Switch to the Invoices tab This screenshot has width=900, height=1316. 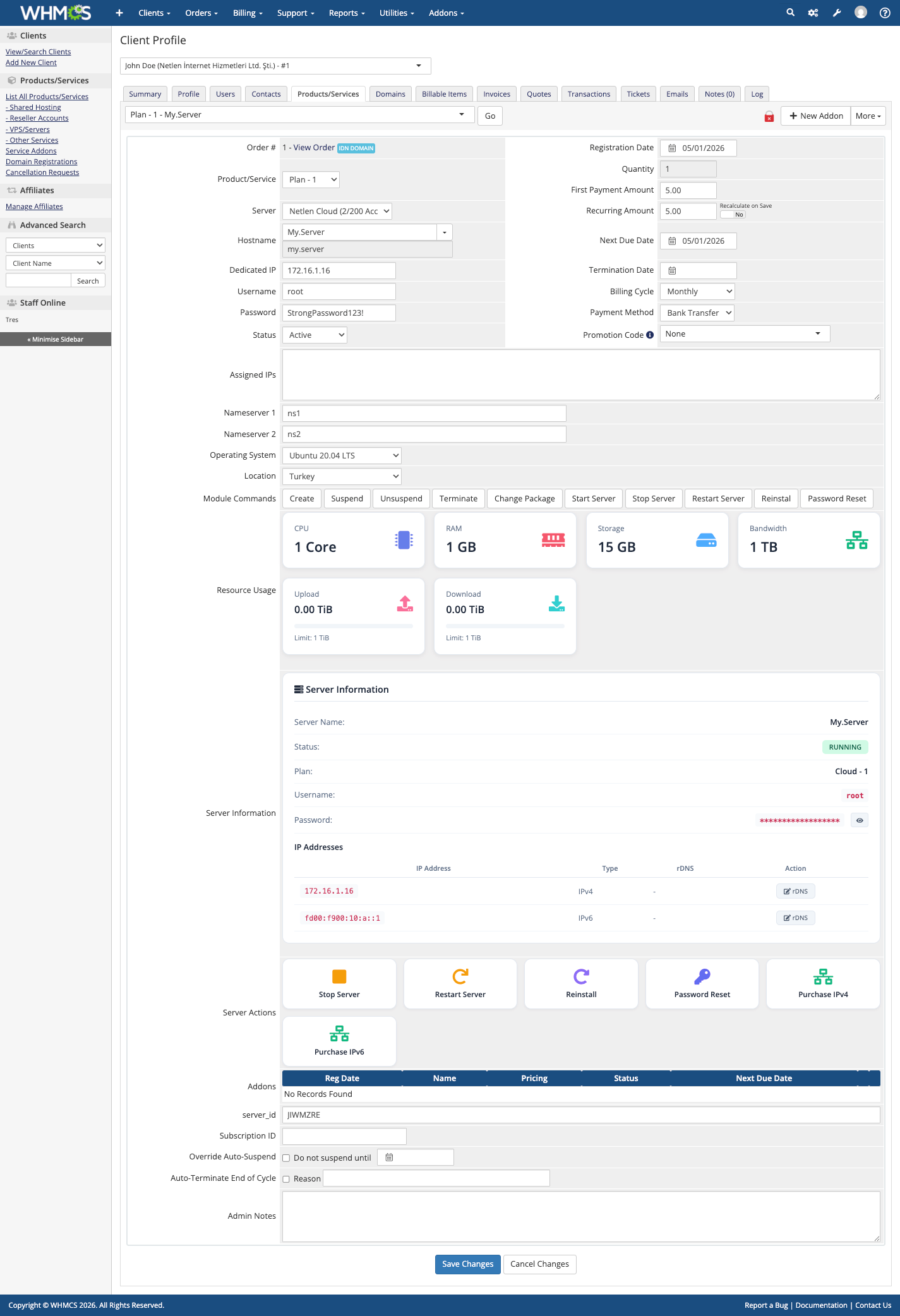(x=496, y=94)
